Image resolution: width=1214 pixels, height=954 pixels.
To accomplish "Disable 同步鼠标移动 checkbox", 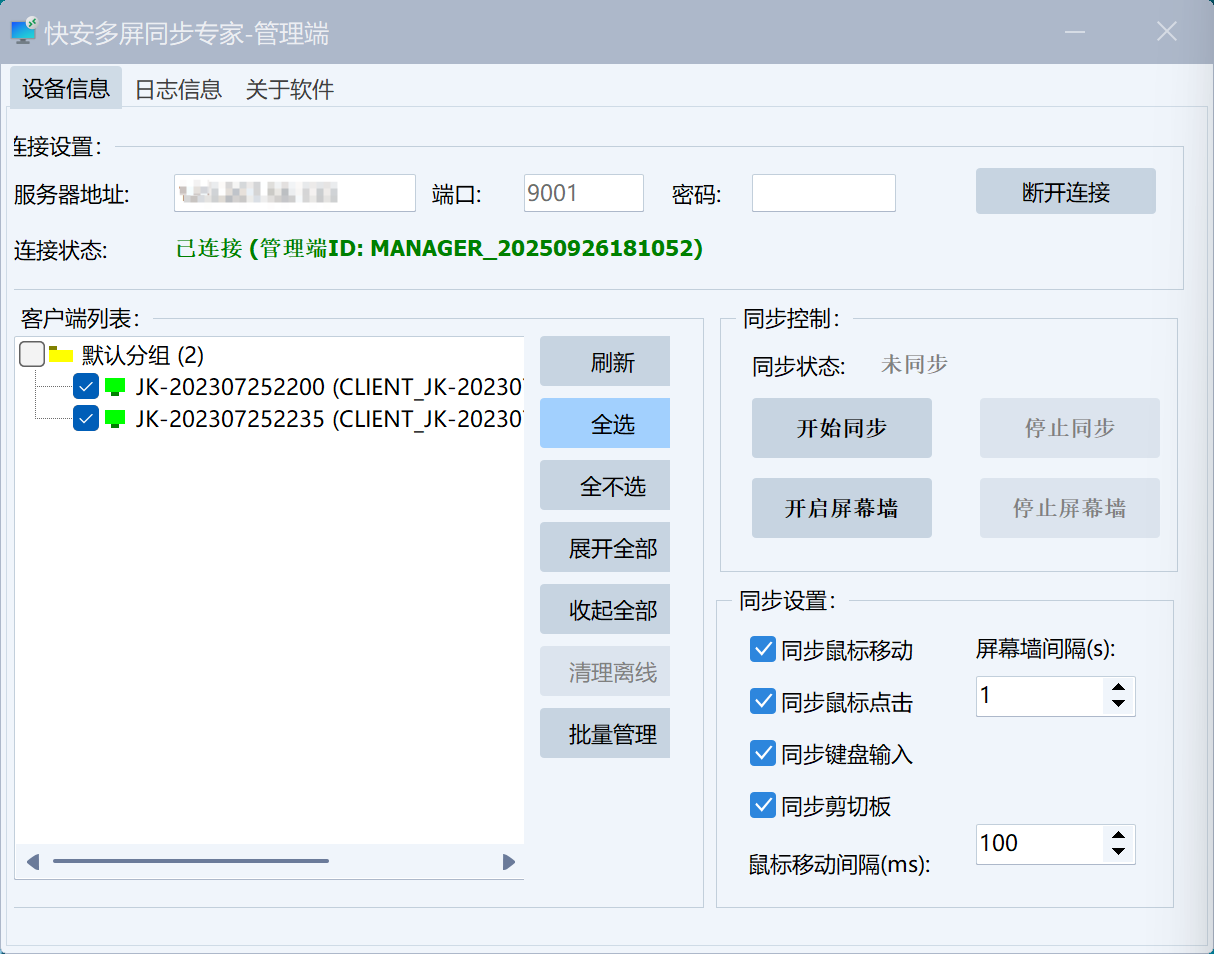I will 763,650.
